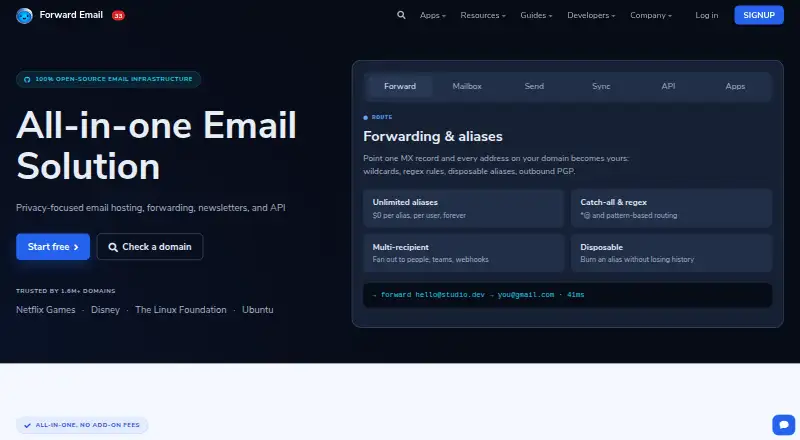800x440 pixels.
Task: Click the Netflix Games text
Action: (x=45, y=310)
